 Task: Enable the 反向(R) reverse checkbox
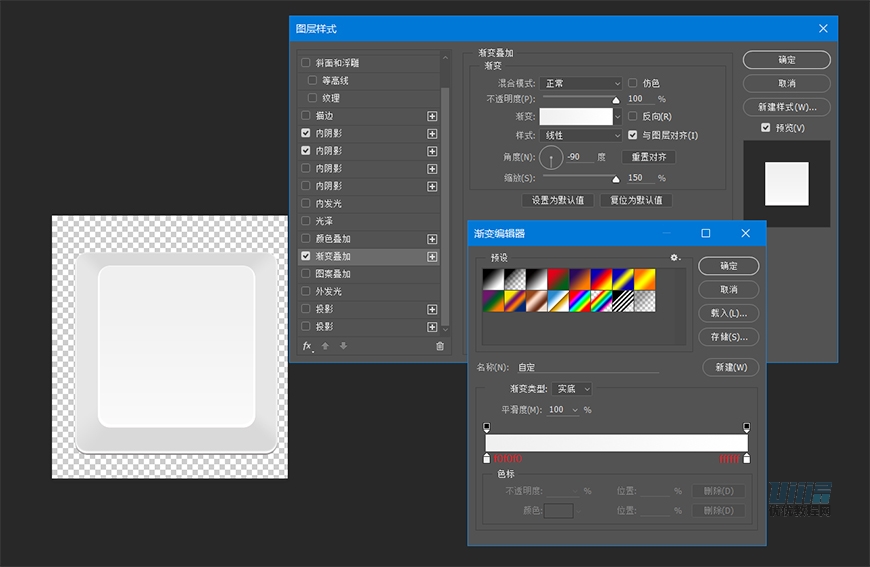633,117
